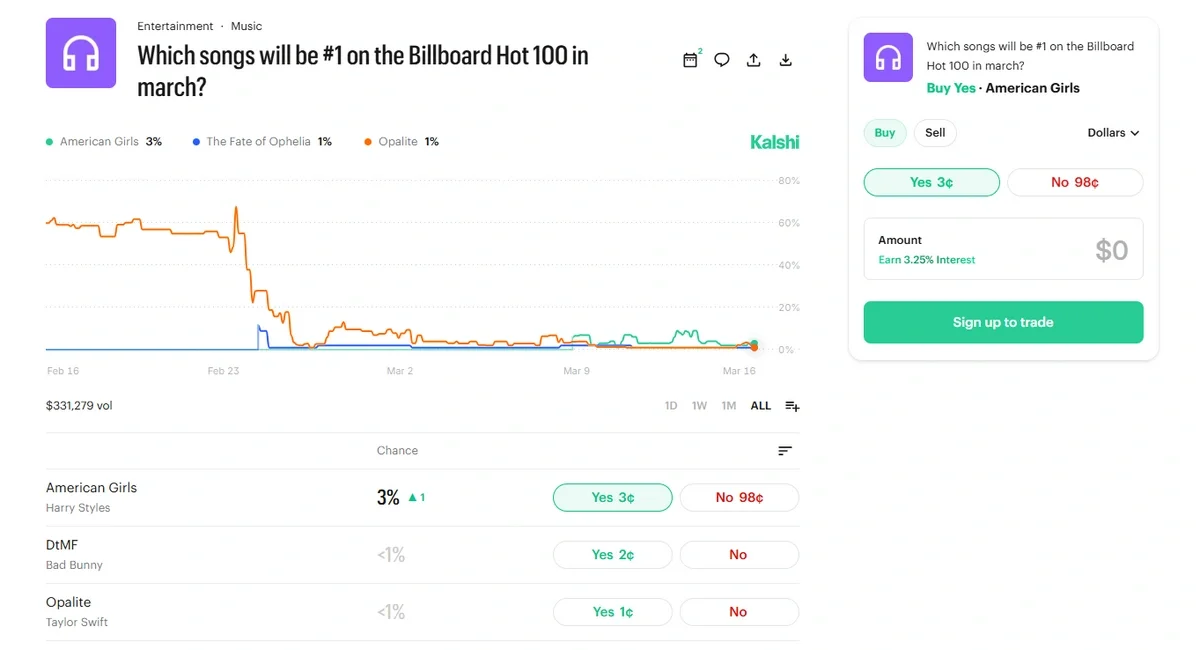Viewport: 1200px width, 650px height.
Task: Click the Sign up to trade button
Action: click(1003, 322)
